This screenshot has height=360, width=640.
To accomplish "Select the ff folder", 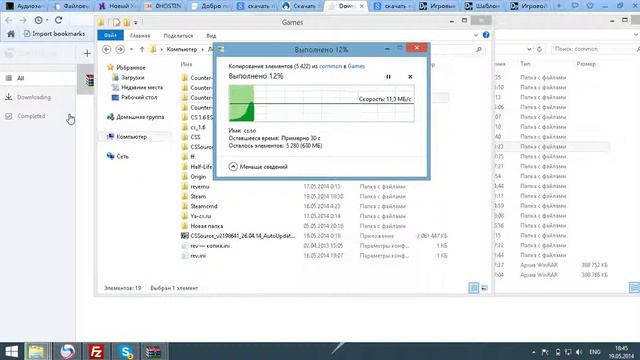I will 188,157.
